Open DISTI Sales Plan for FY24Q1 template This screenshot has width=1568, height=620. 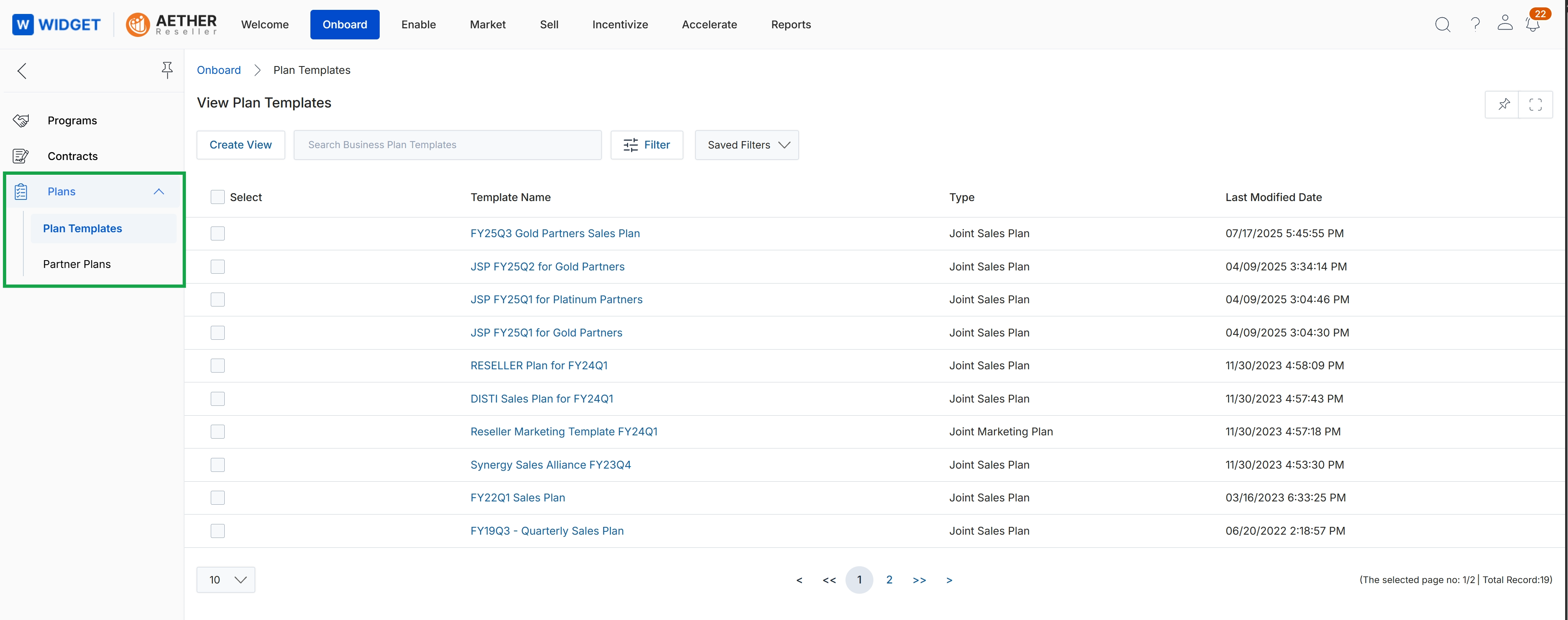[x=542, y=398]
